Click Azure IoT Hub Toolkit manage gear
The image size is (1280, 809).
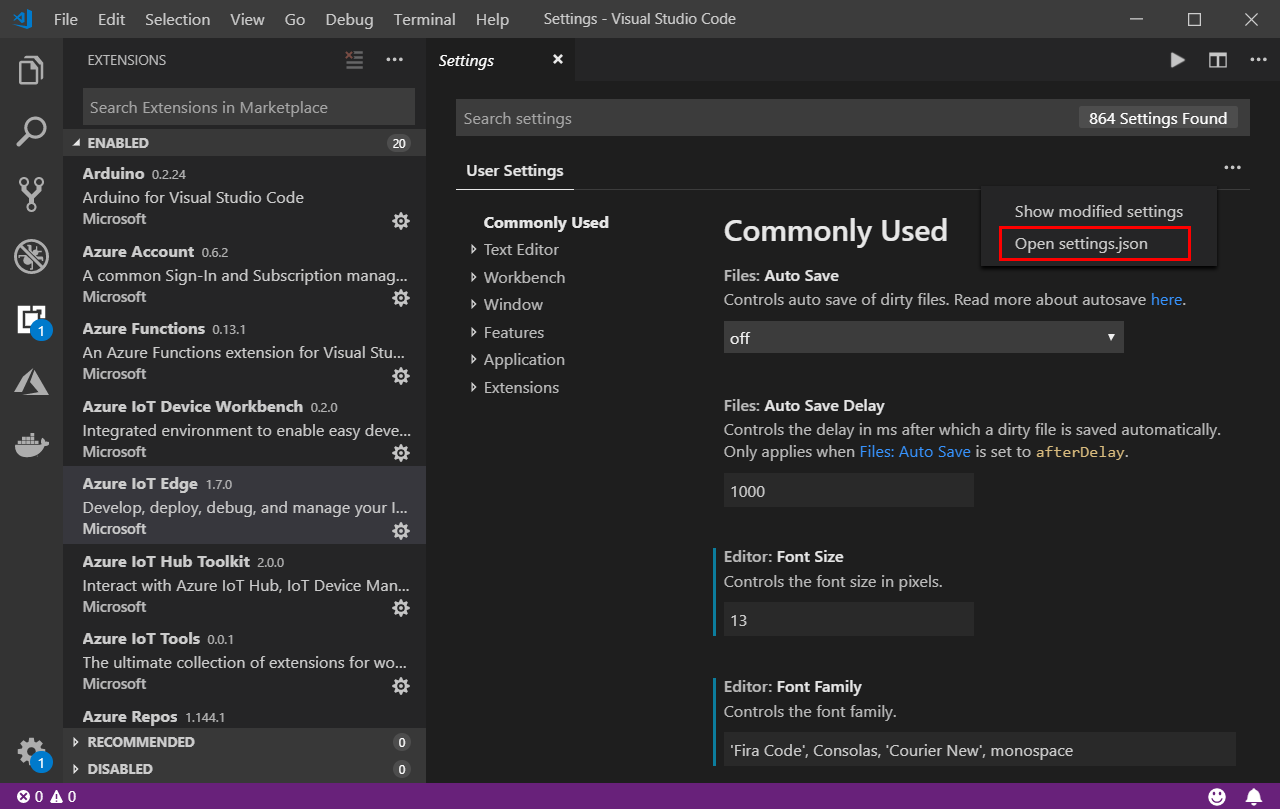401,608
